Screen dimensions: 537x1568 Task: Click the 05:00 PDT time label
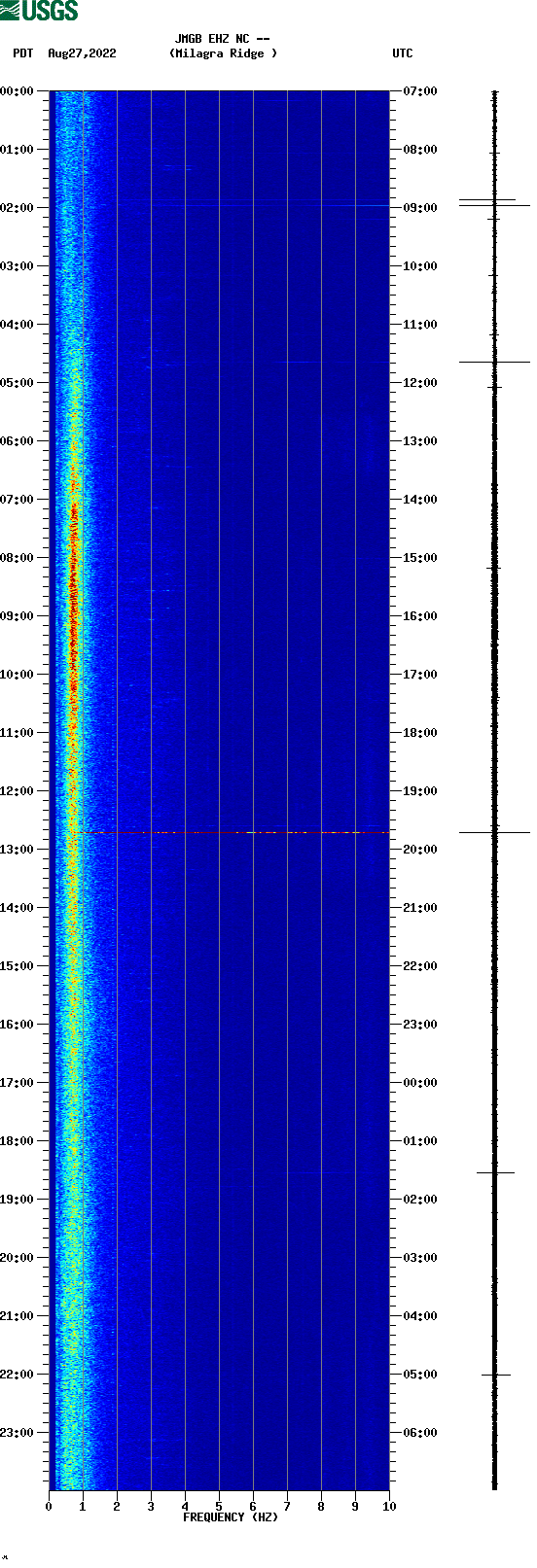coord(18,383)
